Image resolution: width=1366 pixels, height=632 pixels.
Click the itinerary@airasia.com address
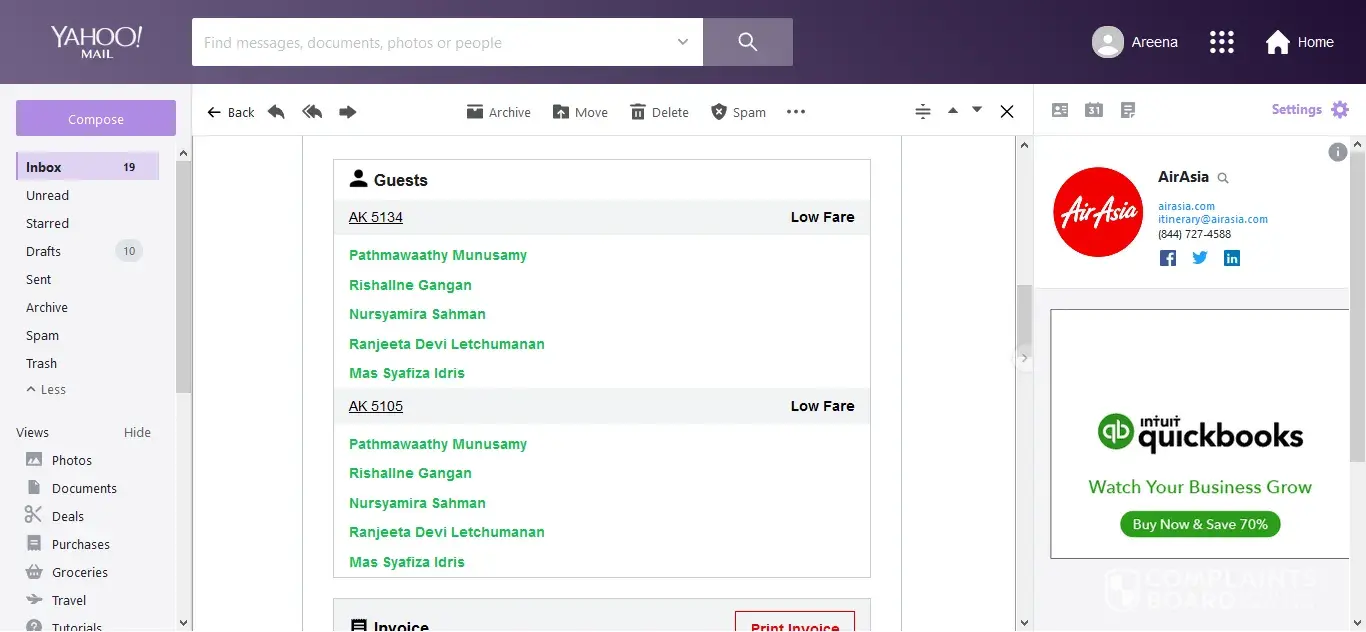1212,219
